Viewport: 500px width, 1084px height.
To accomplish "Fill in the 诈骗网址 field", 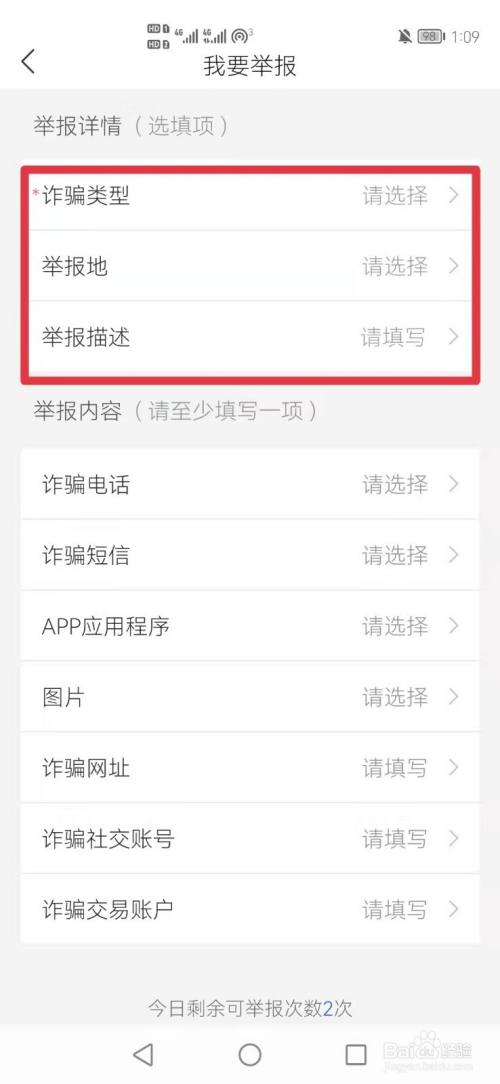I will [250, 768].
